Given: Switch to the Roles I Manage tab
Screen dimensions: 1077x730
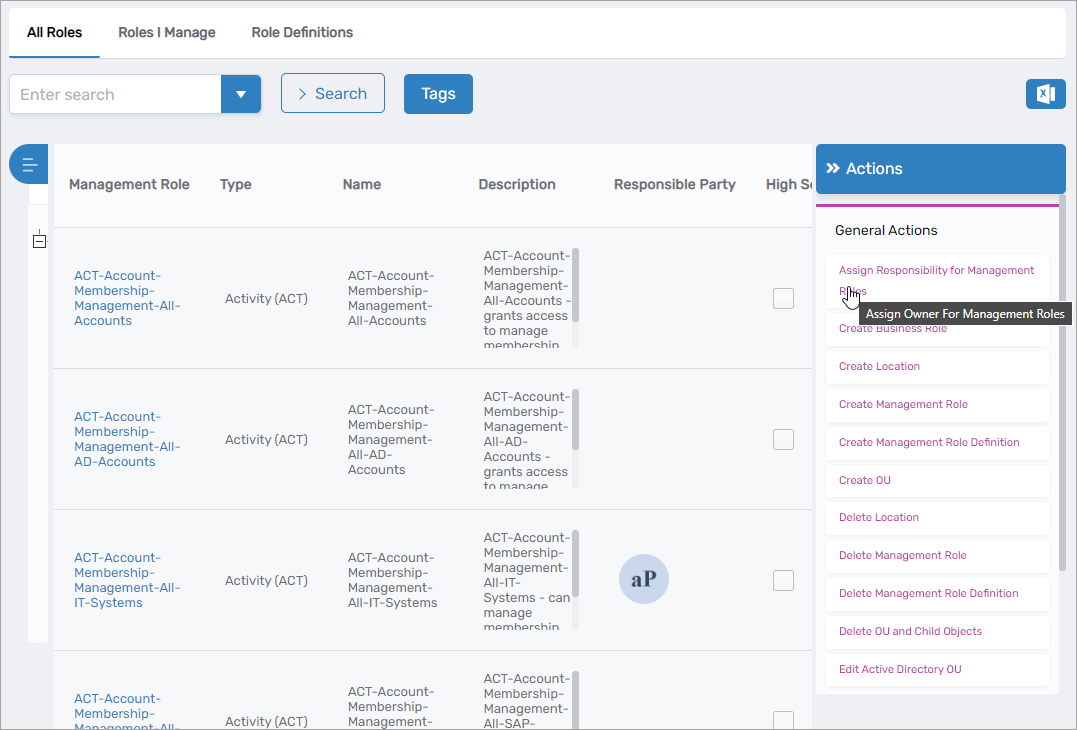Looking at the screenshot, I should click(166, 32).
